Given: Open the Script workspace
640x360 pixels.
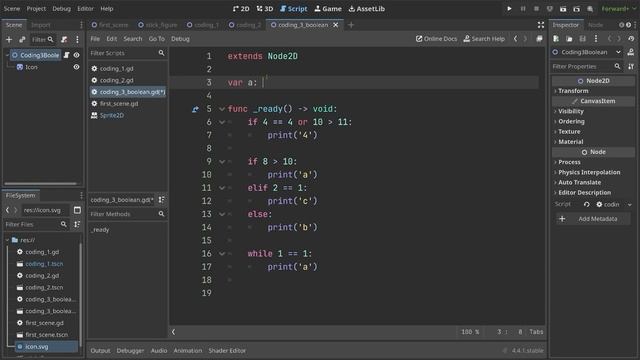Looking at the screenshot, I should (x=293, y=9).
